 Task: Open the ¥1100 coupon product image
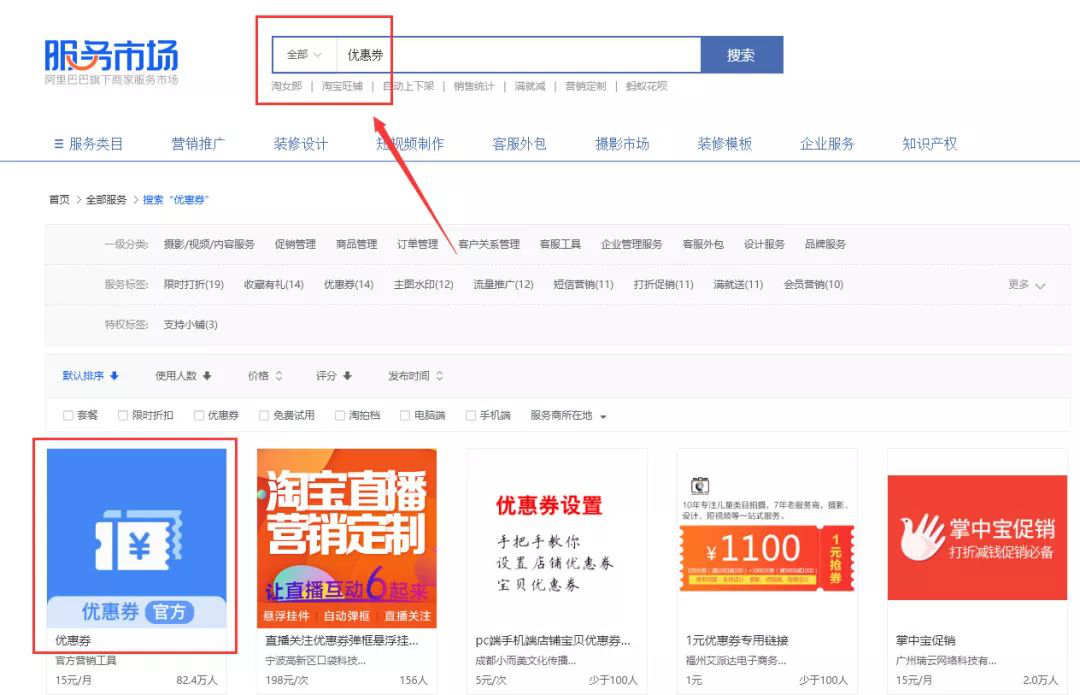pos(767,538)
